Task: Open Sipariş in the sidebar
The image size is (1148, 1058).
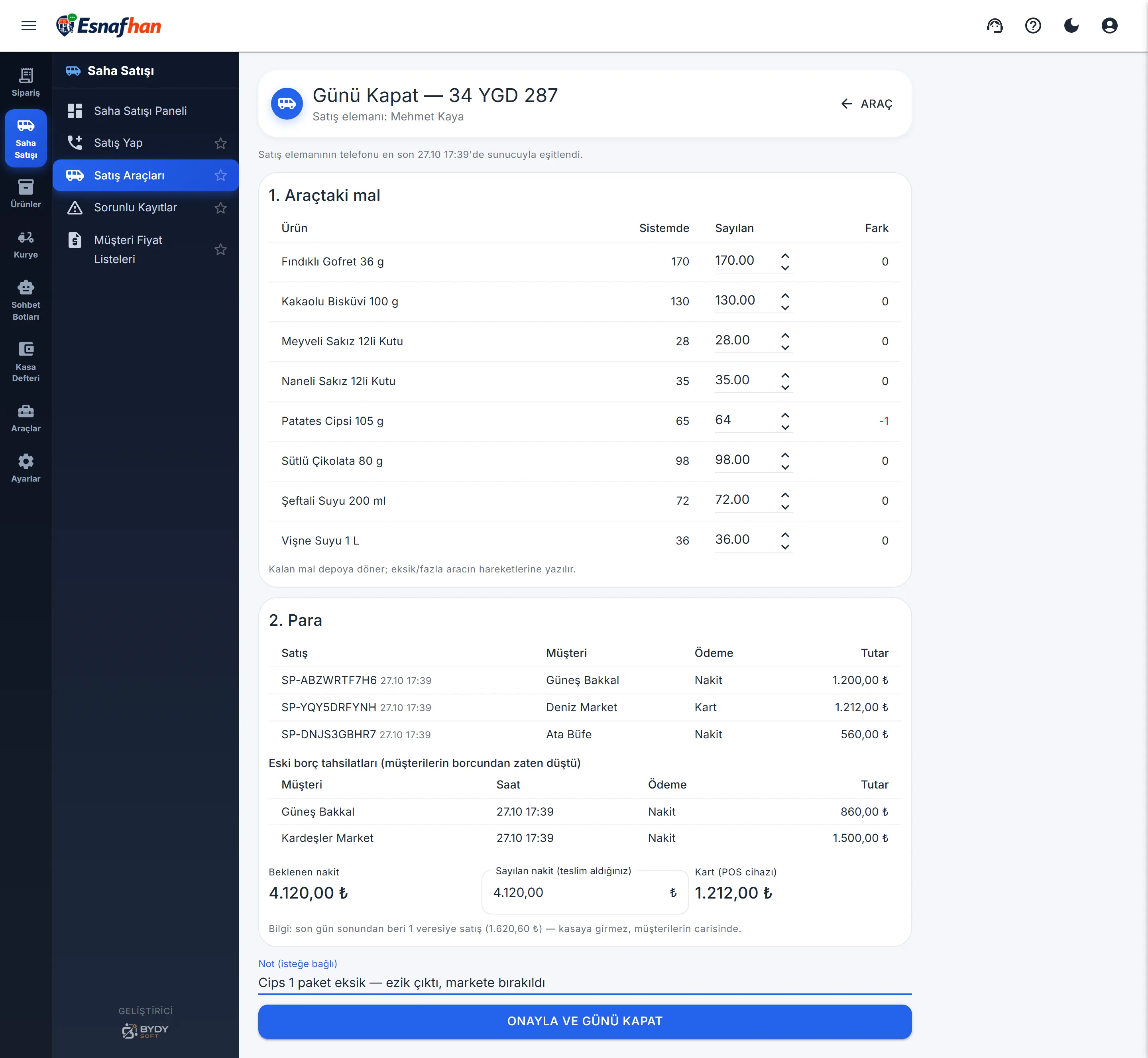Action: pyautogui.click(x=26, y=83)
